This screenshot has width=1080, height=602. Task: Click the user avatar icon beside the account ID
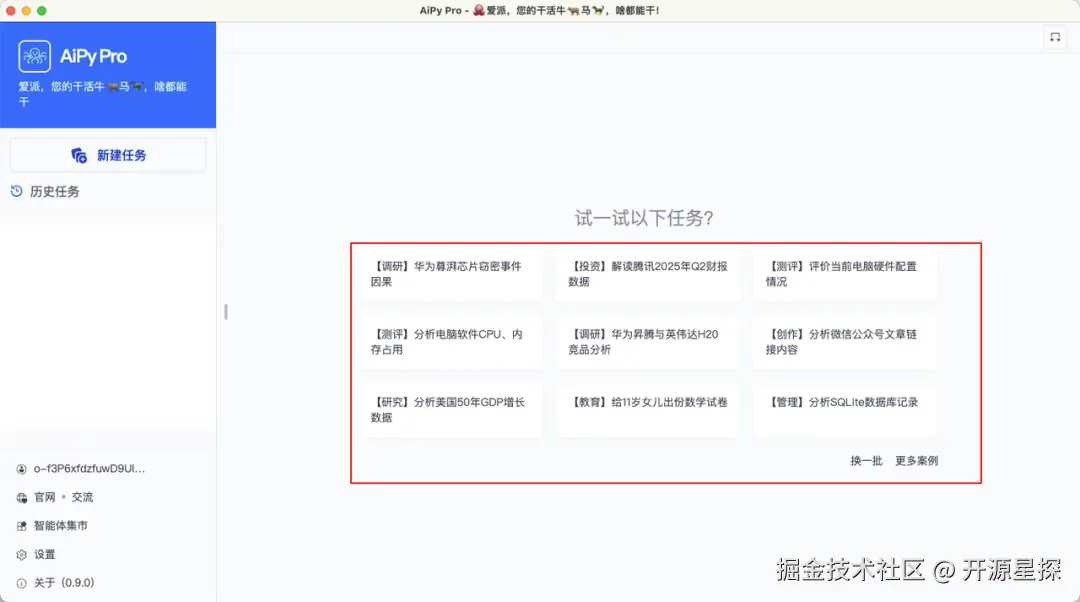tap(21, 467)
